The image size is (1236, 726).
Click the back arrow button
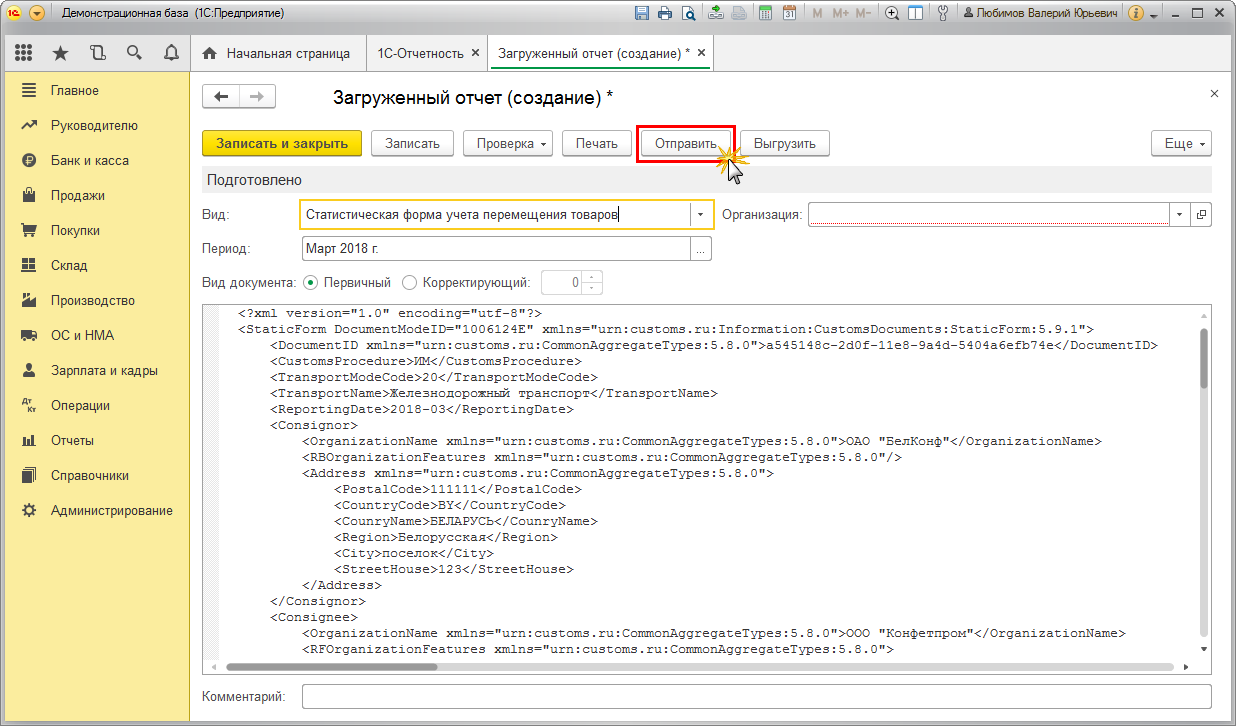click(x=221, y=96)
